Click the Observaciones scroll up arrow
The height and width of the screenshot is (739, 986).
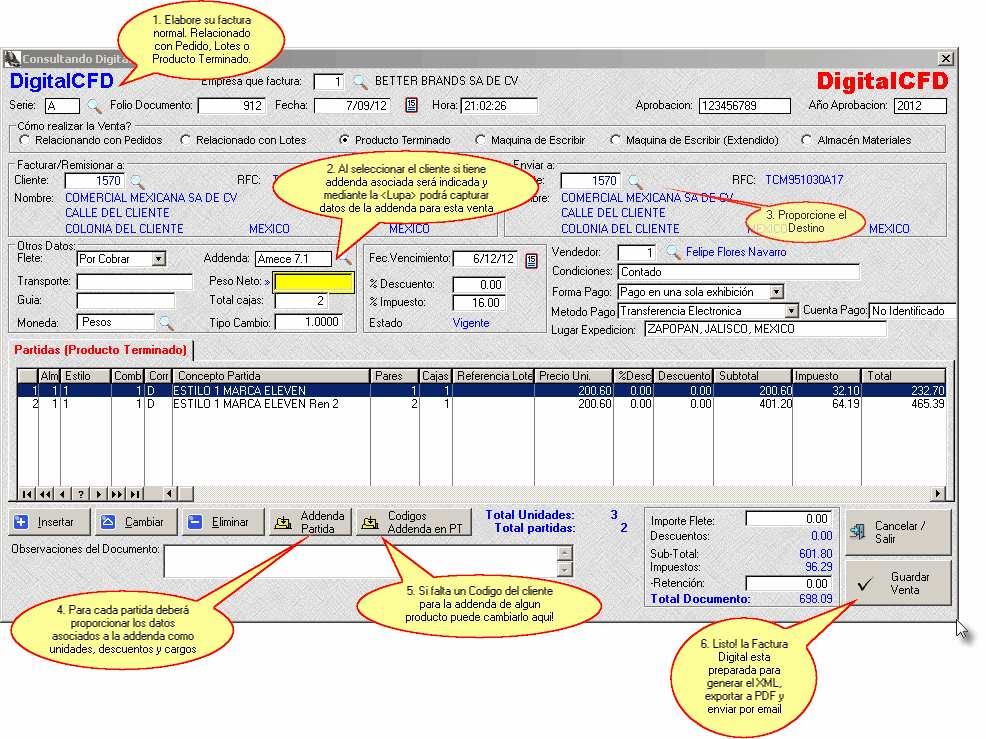[x=565, y=553]
